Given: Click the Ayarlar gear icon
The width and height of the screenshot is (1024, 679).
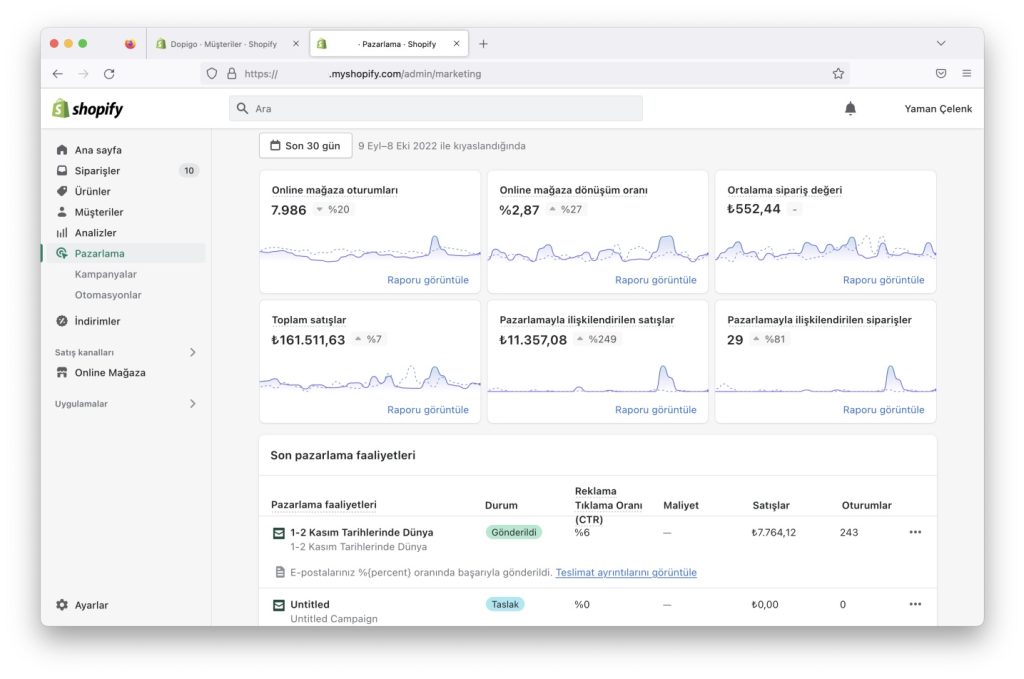Looking at the screenshot, I should pyautogui.click(x=62, y=605).
